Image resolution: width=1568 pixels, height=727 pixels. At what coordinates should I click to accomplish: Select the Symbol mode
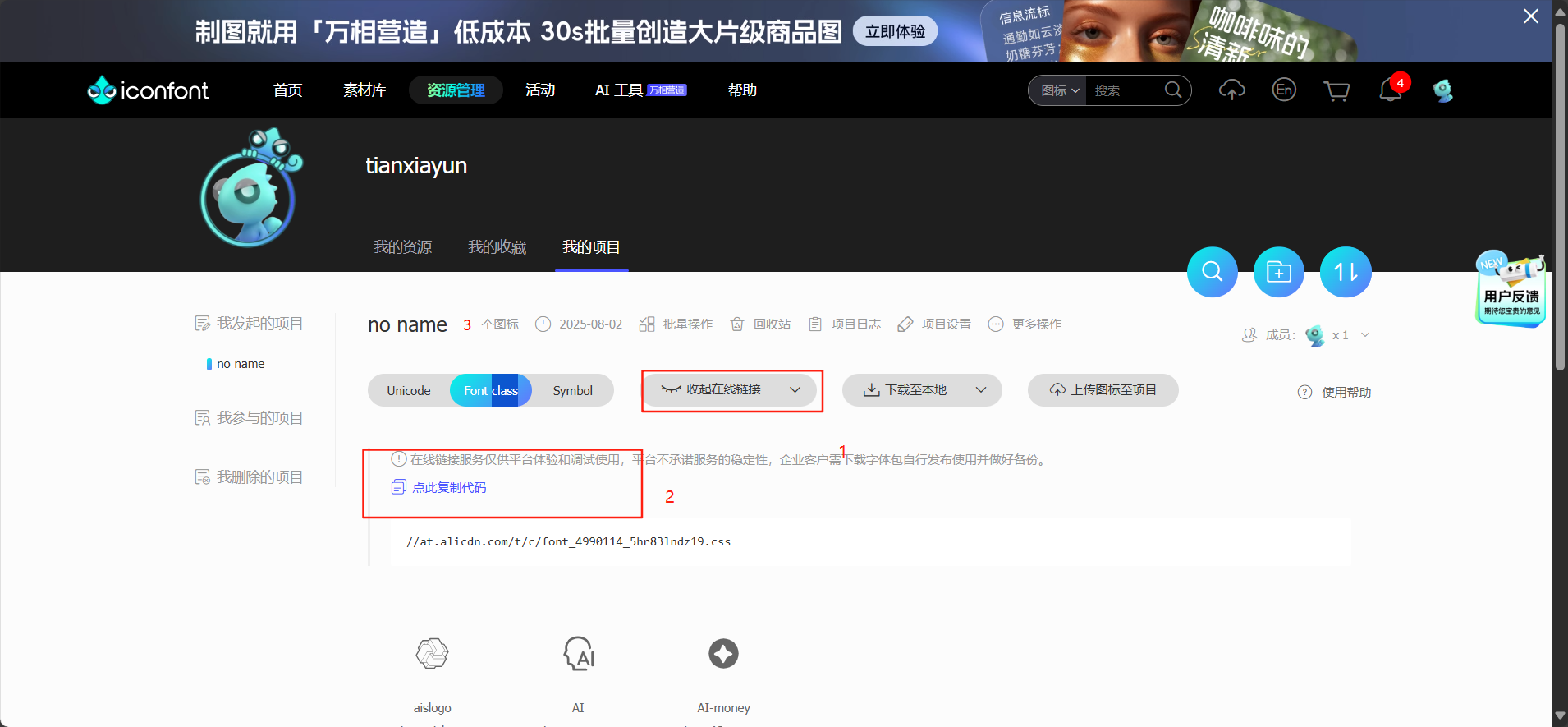572,390
